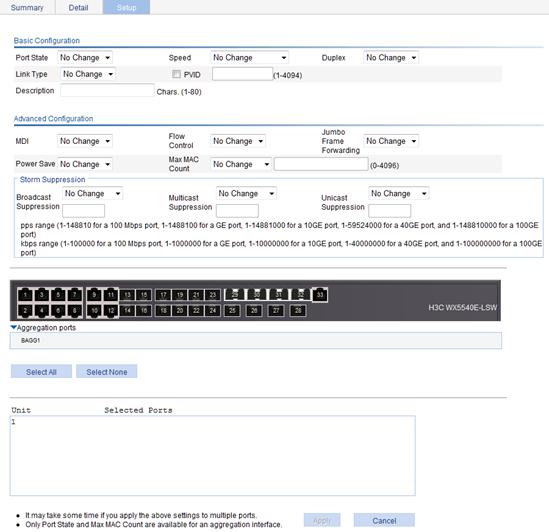549x532 pixels.
Task: Select port 12 on the device panel
Action: 111,310
